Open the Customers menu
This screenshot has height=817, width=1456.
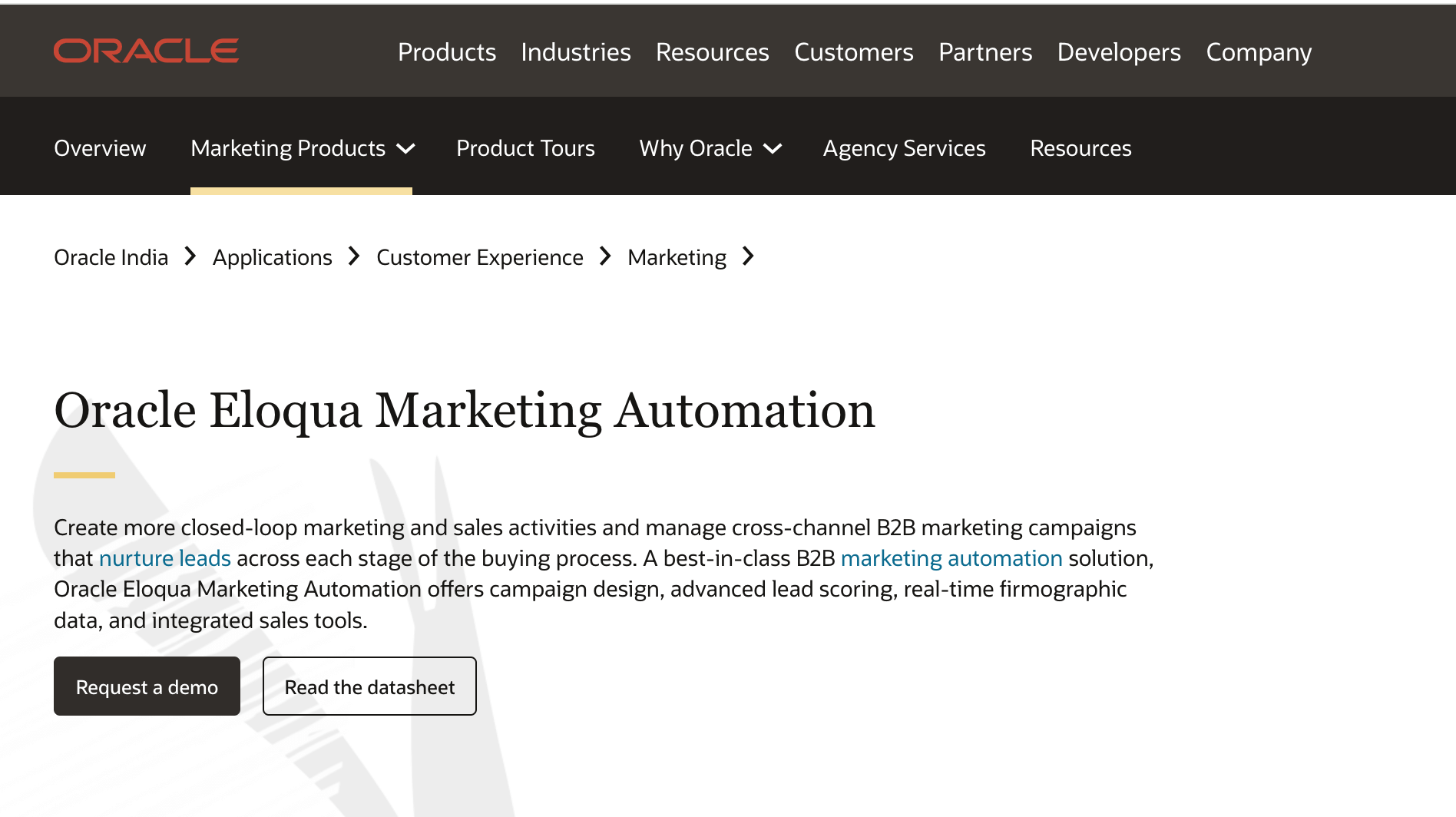tap(854, 52)
